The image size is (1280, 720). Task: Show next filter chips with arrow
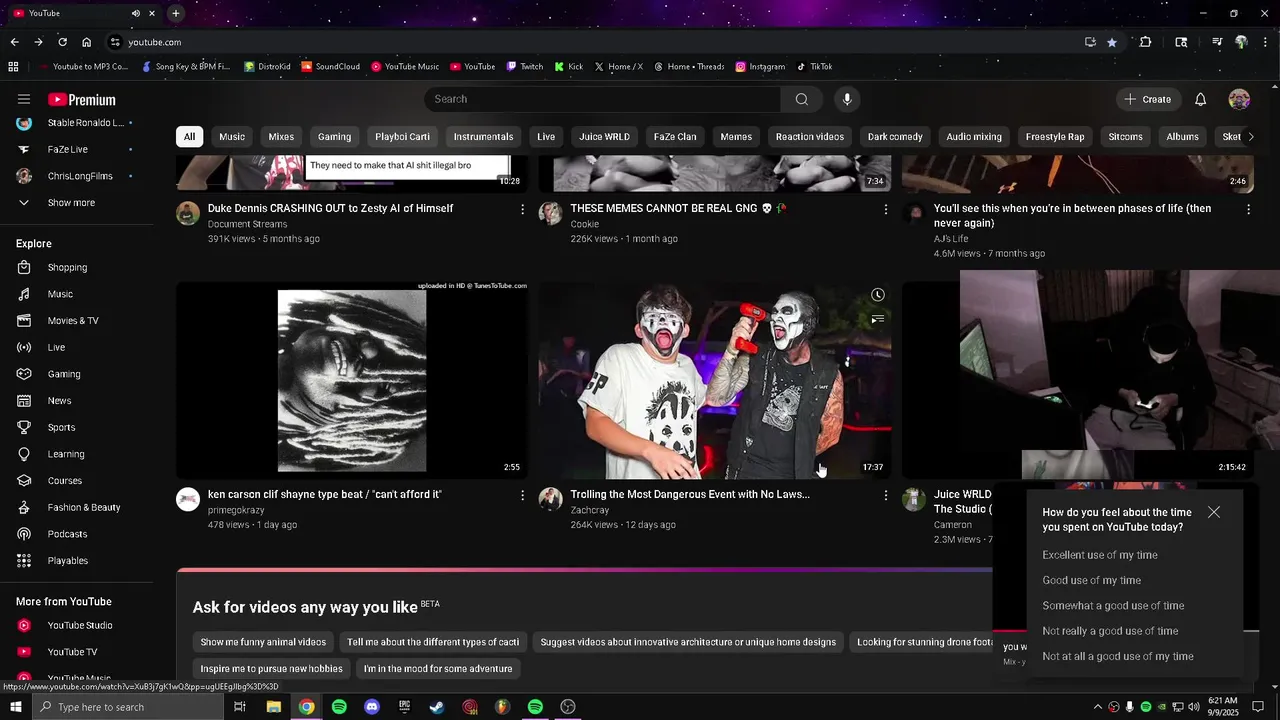pyautogui.click(x=1249, y=137)
